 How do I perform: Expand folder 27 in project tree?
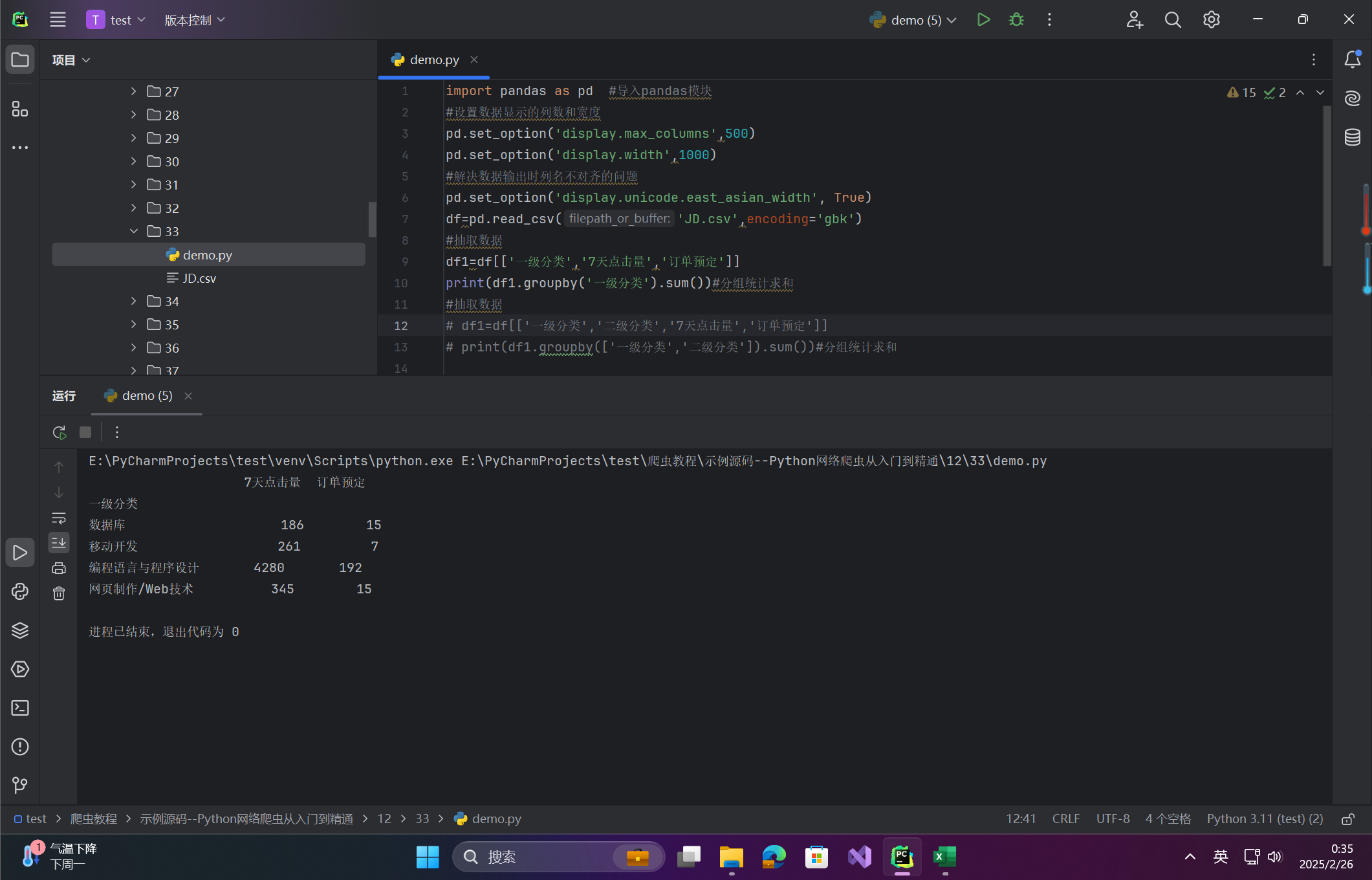[x=133, y=92]
